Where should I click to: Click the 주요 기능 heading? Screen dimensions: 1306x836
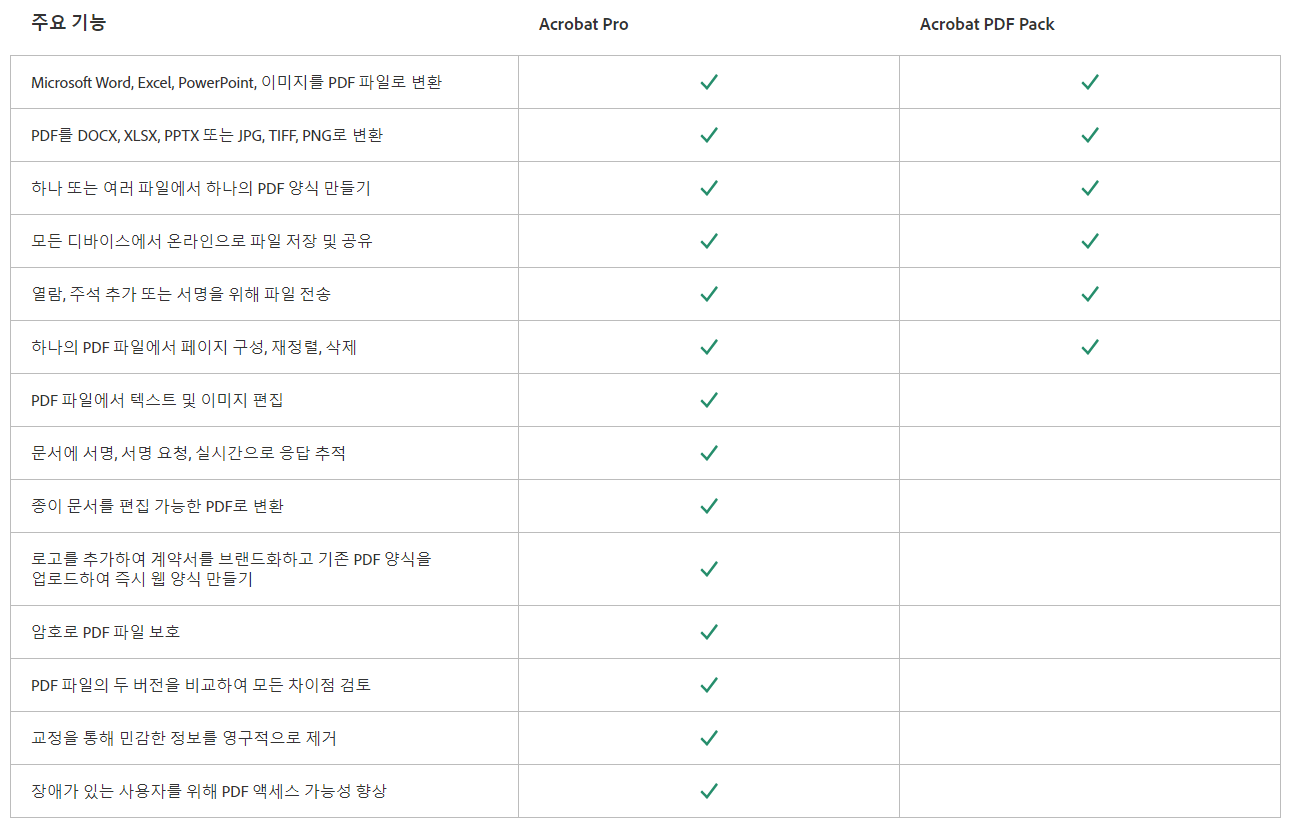click(x=68, y=22)
